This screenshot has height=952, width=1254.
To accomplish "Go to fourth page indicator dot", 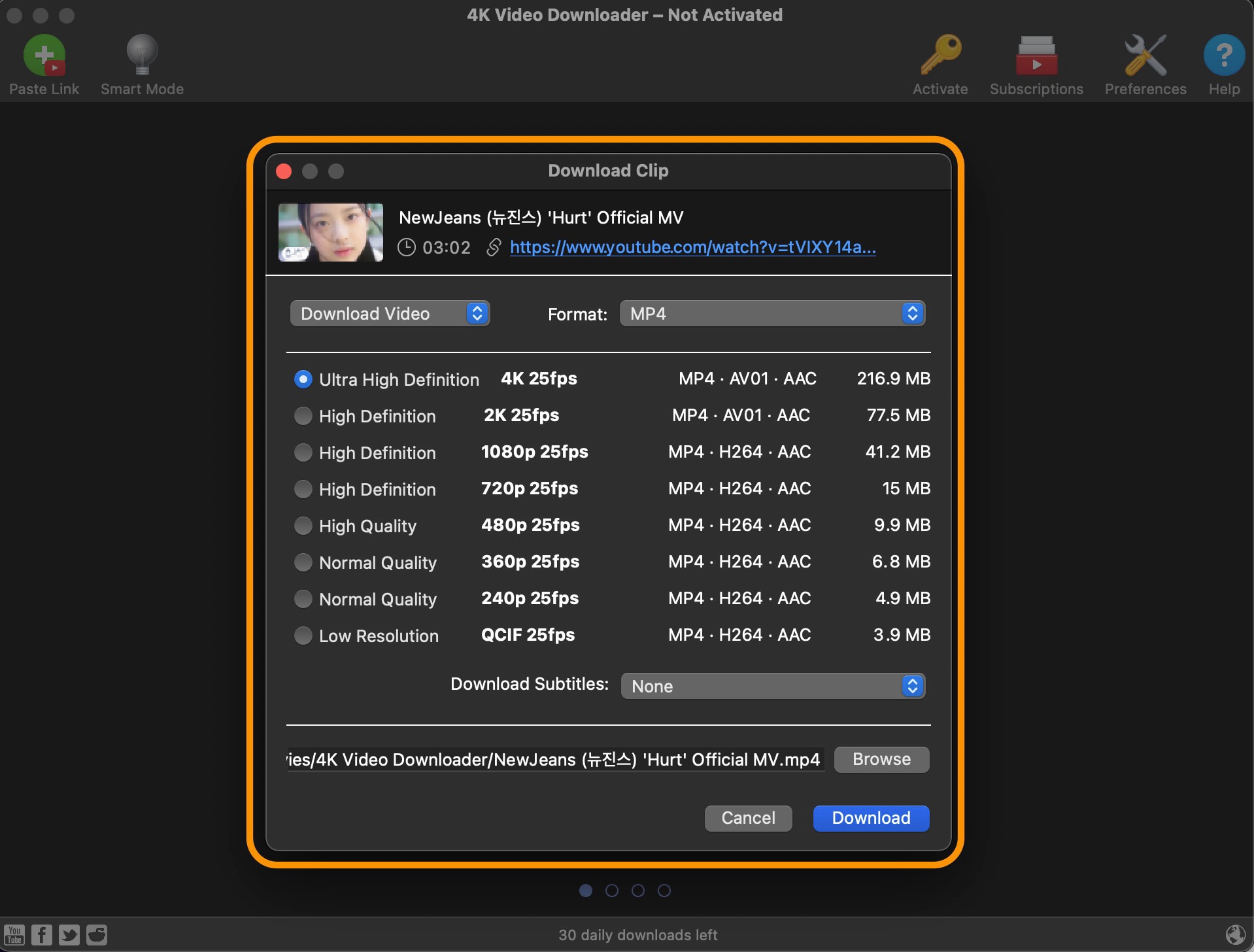I will point(664,891).
